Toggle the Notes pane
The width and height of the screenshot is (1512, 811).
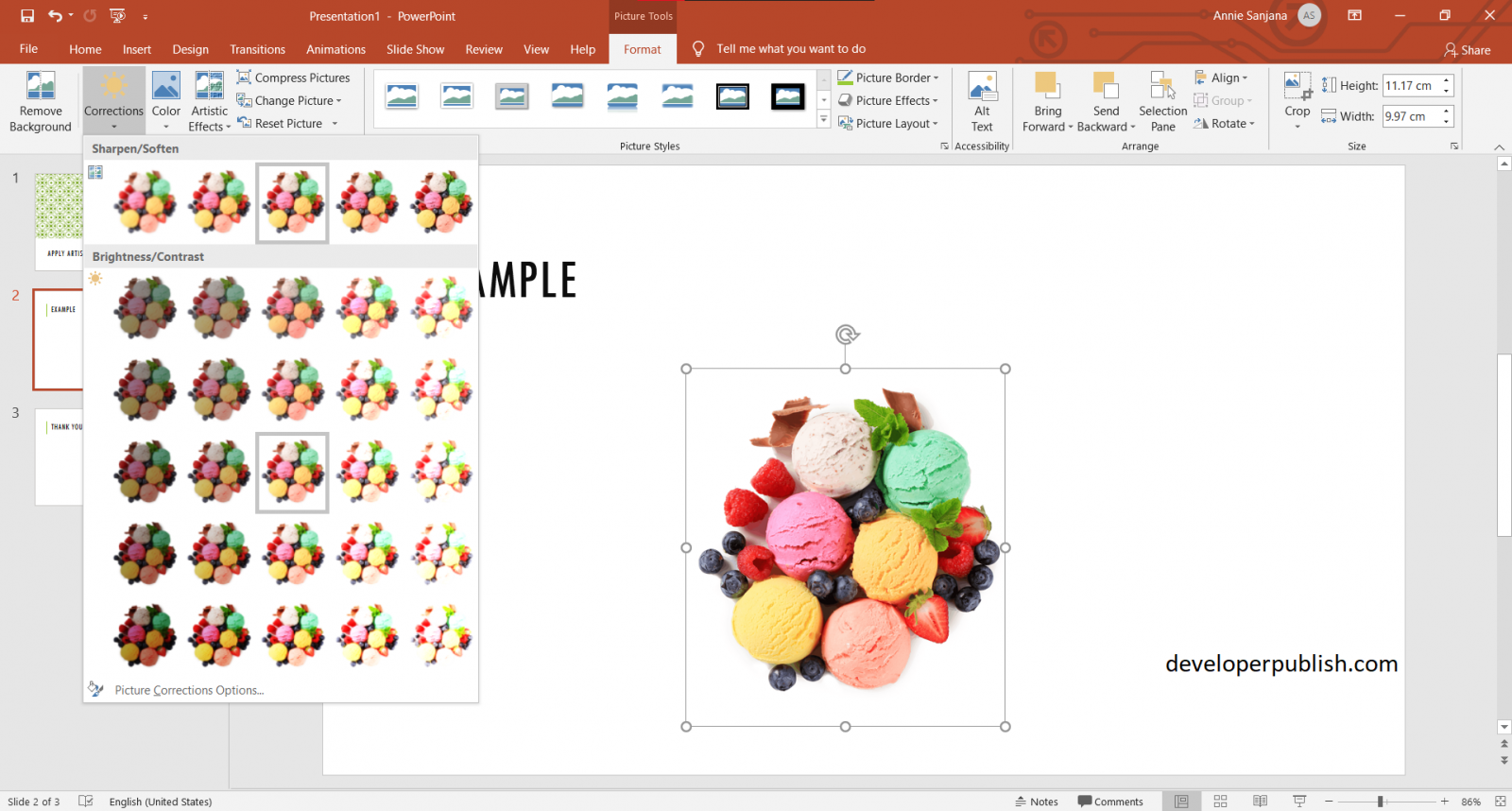pyautogui.click(x=1036, y=802)
